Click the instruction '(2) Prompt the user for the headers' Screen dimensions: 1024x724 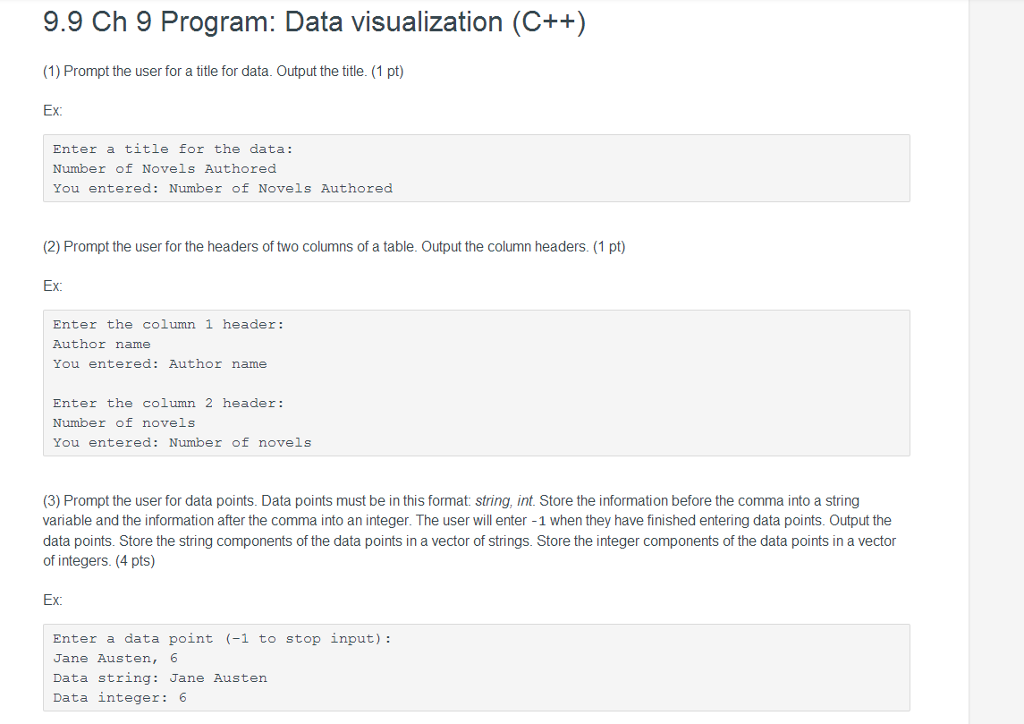click(x=334, y=247)
